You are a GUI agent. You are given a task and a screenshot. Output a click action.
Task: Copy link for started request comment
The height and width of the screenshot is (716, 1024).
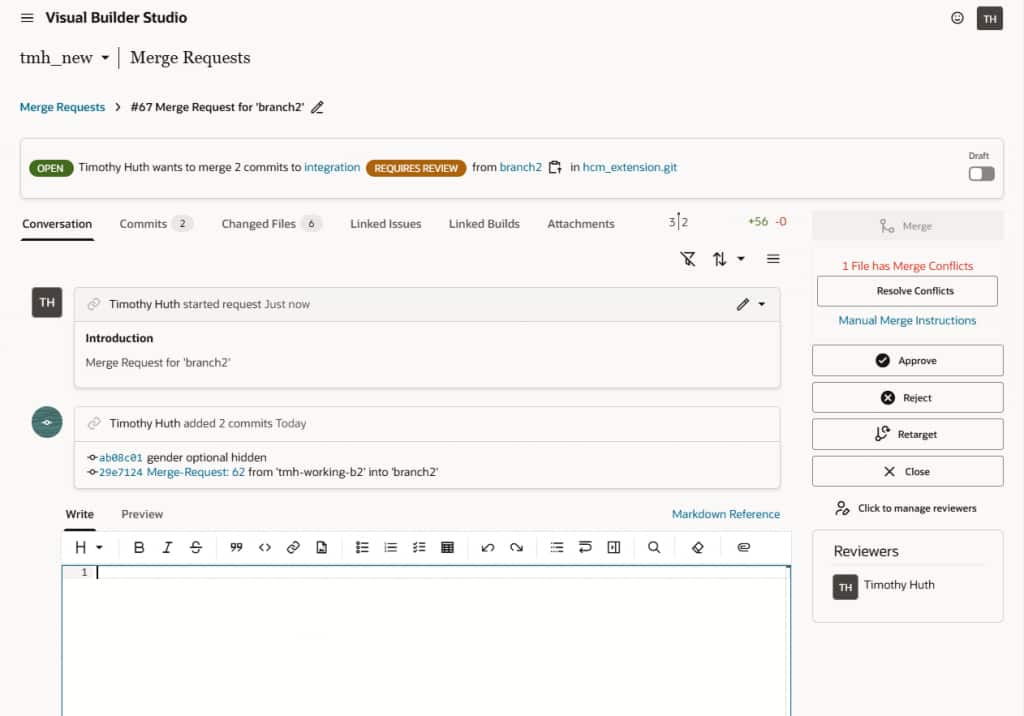click(94, 304)
